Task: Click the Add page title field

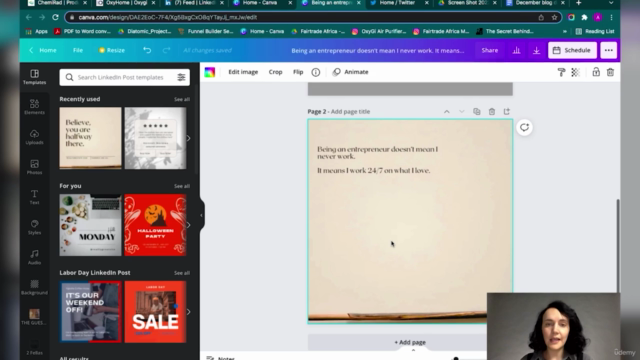Action: click(350, 111)
